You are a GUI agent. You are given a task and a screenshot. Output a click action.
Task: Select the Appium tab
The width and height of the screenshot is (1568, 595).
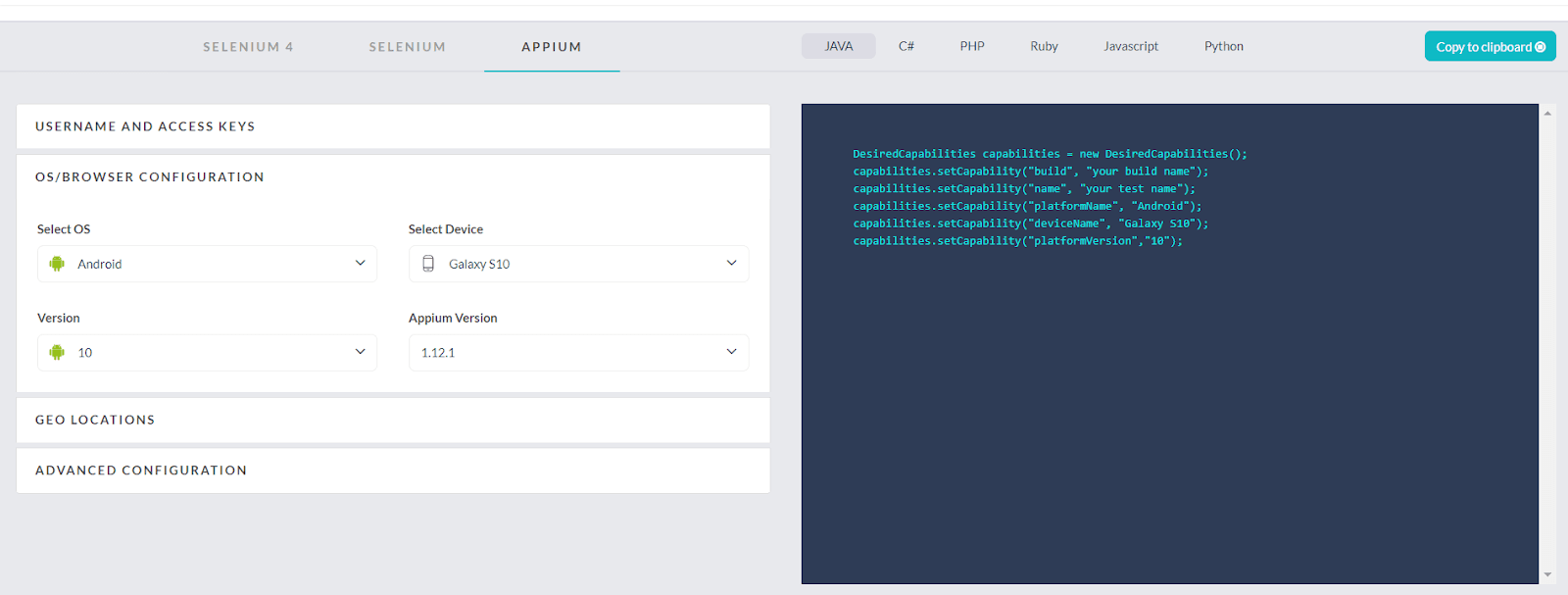tap(551, 47)
